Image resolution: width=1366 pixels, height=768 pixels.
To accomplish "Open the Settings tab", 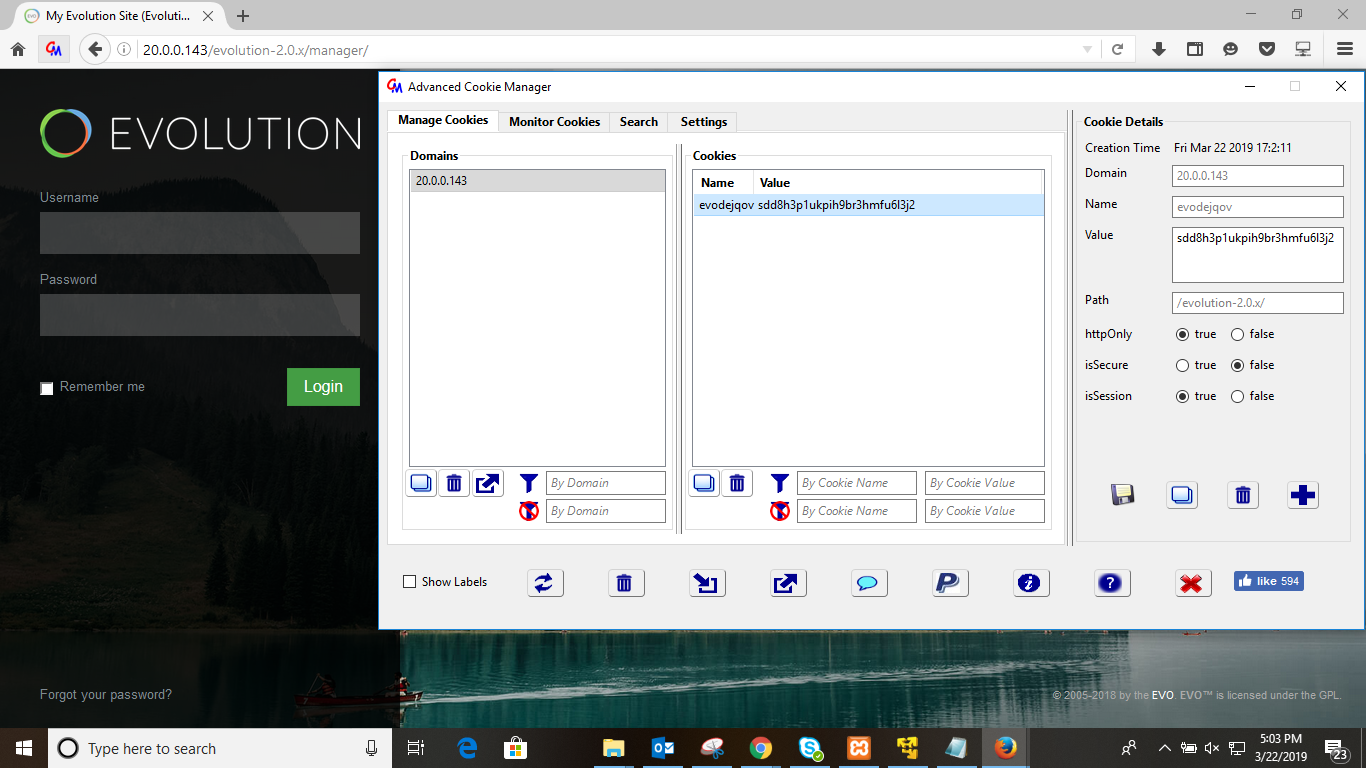I will [x=704, y=122].
